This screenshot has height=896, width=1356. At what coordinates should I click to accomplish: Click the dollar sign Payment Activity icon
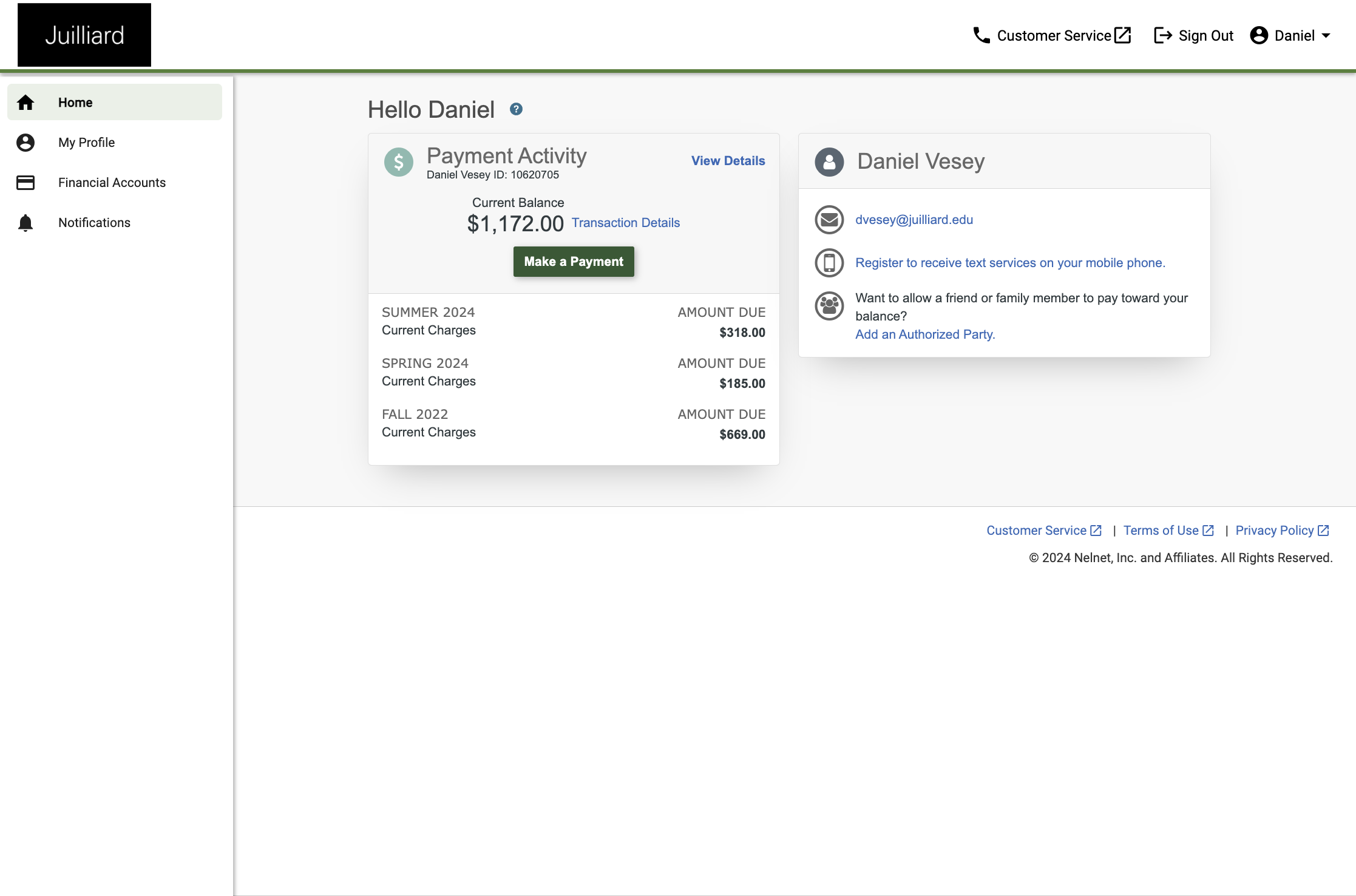tap(399, 162)
